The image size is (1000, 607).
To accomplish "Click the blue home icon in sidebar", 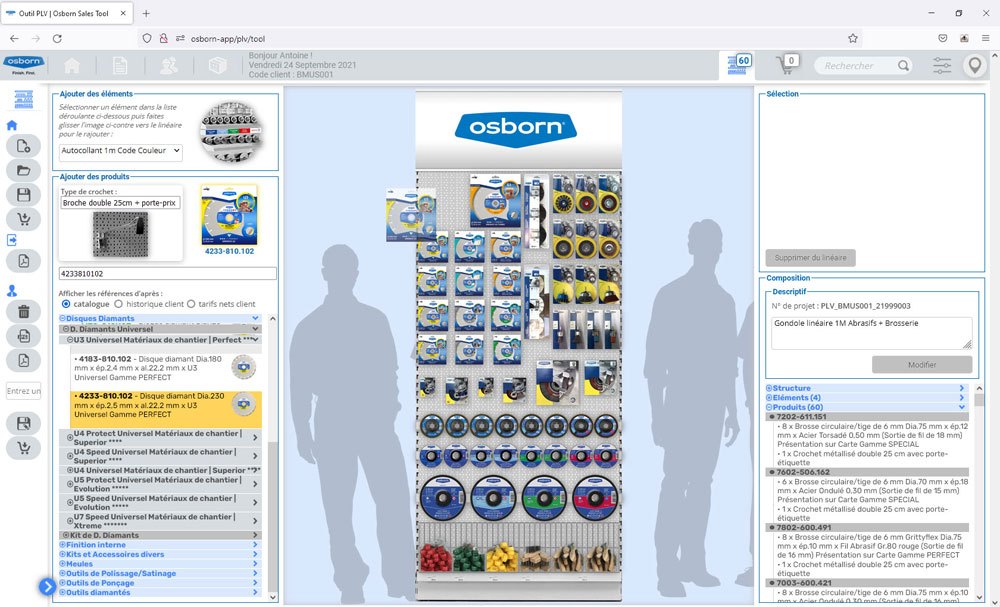I will click(x=12, y=126).
